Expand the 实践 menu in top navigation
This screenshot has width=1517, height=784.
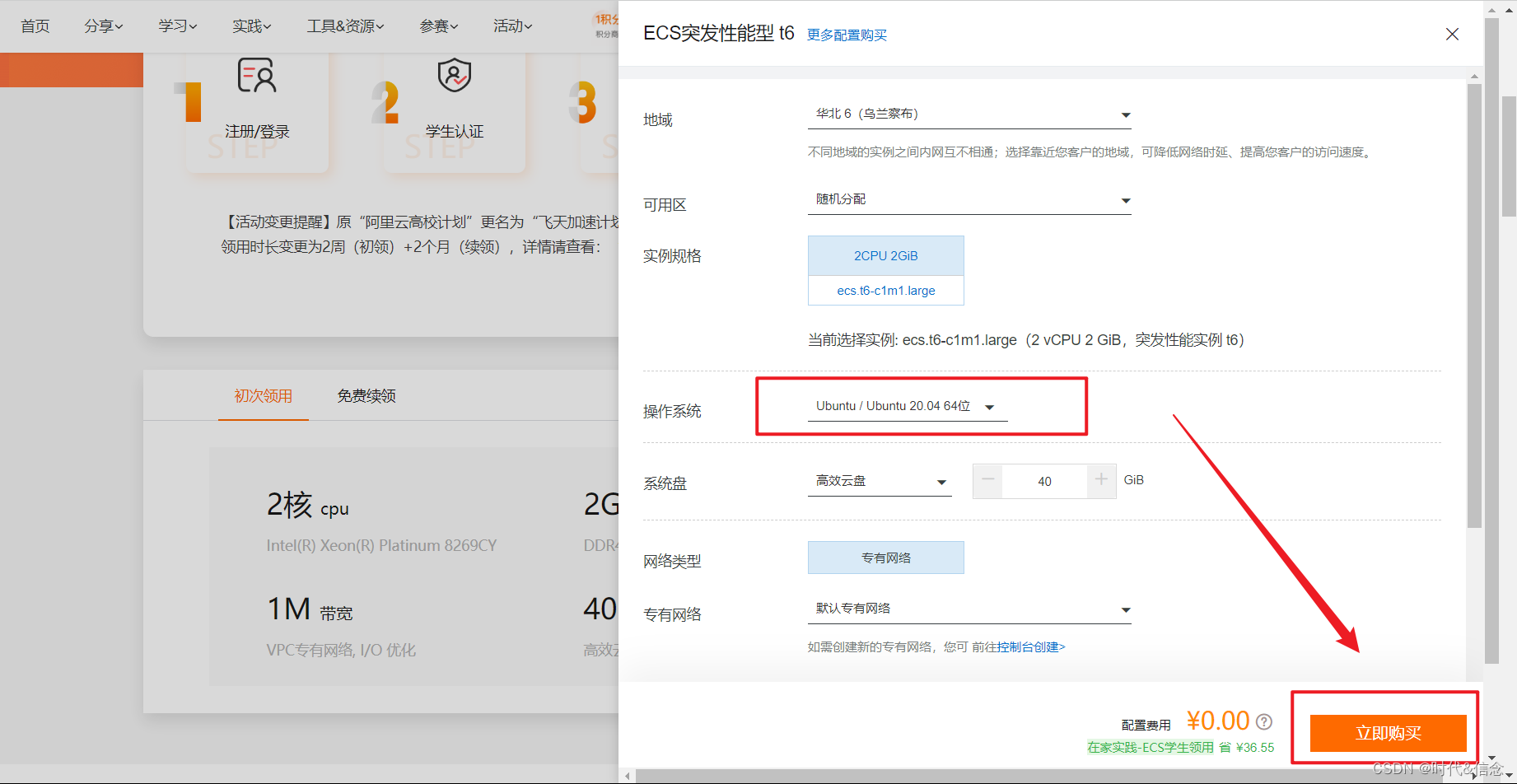tap(252, 26)
